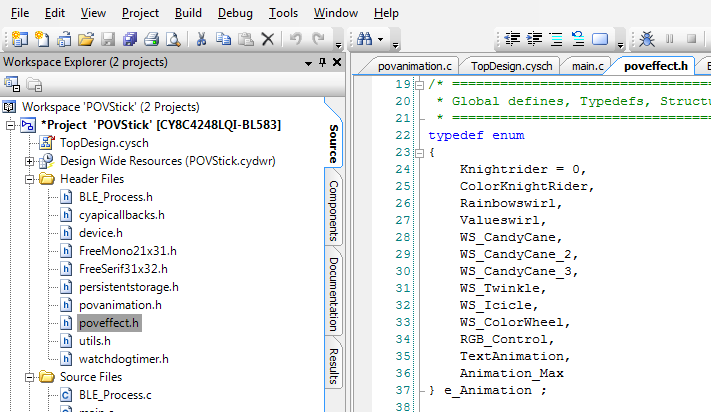Close the Workspace Explorer panel

tap(337, 62)
